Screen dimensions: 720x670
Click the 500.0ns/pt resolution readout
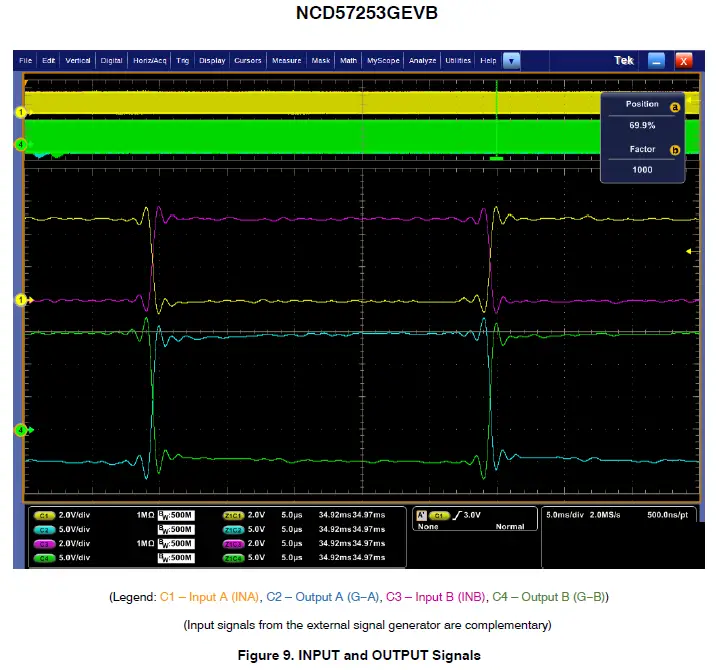pos(668,515)
